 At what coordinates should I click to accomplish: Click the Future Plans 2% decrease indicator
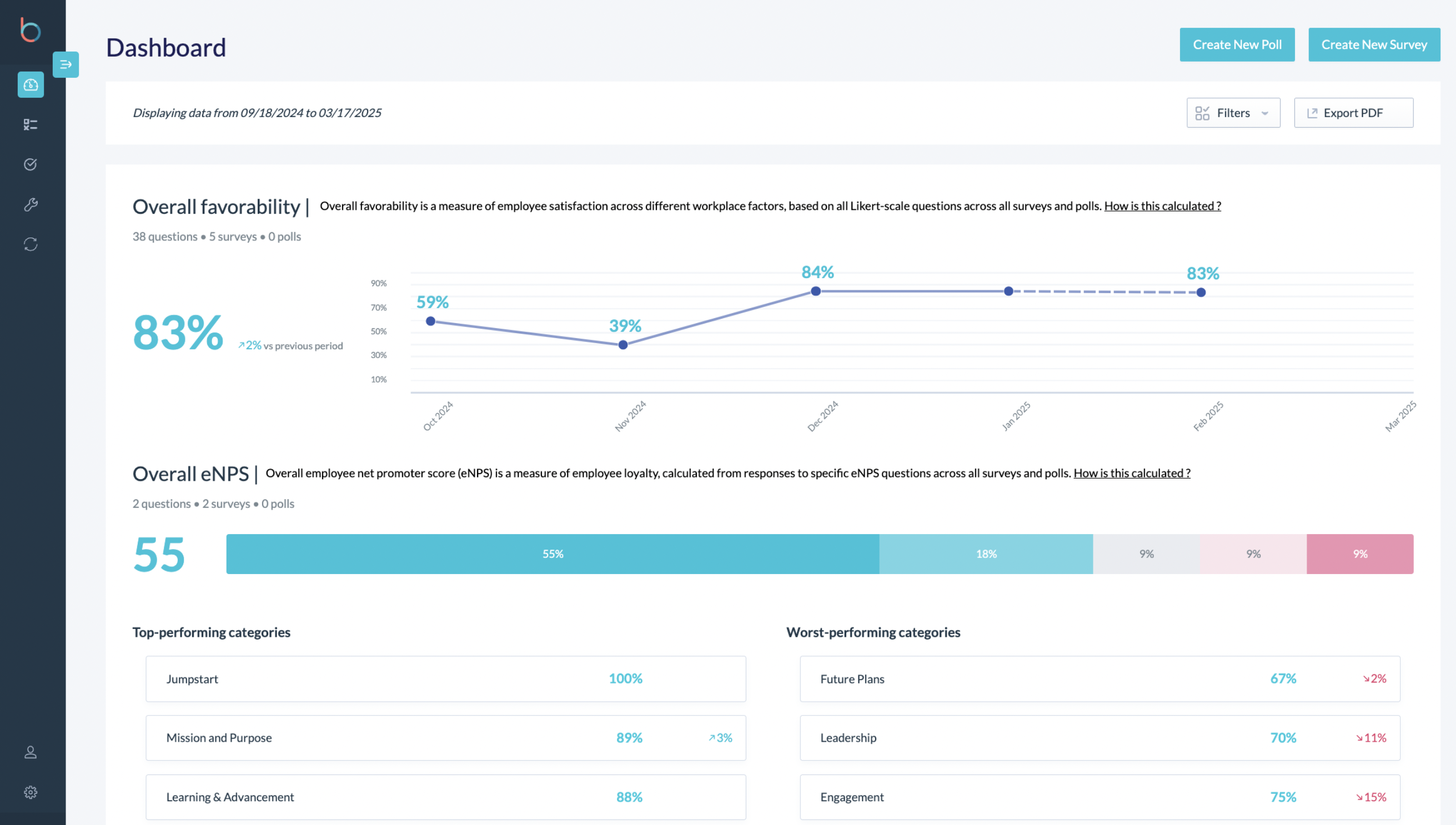[1374, 679]
